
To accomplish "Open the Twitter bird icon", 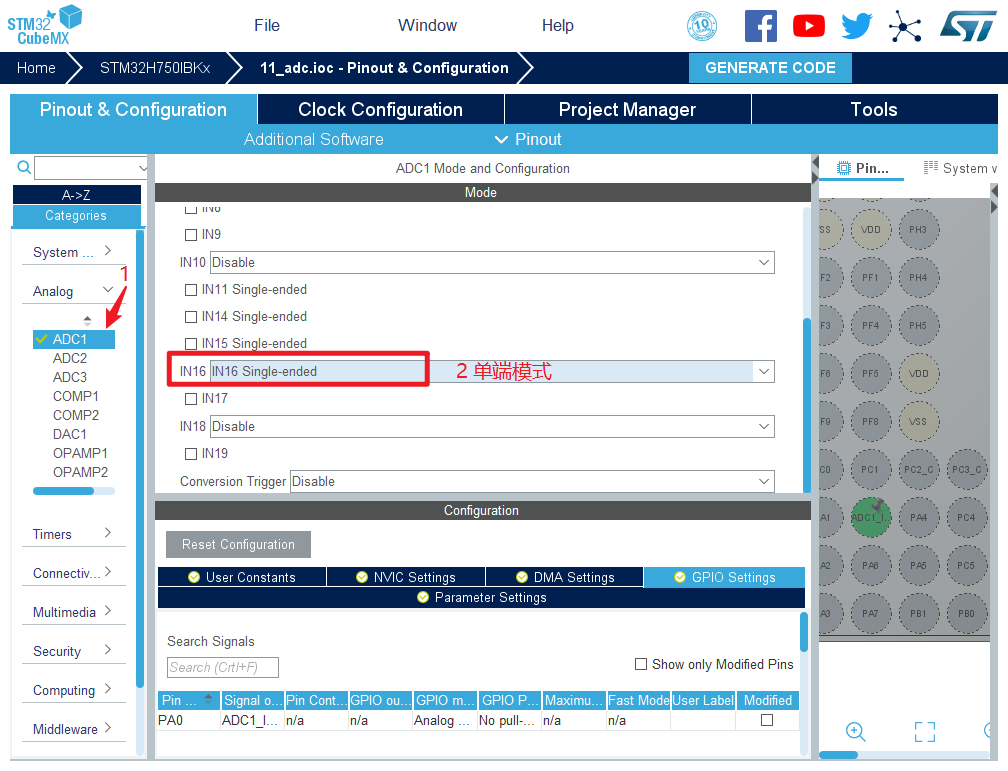I will [856, 26].
